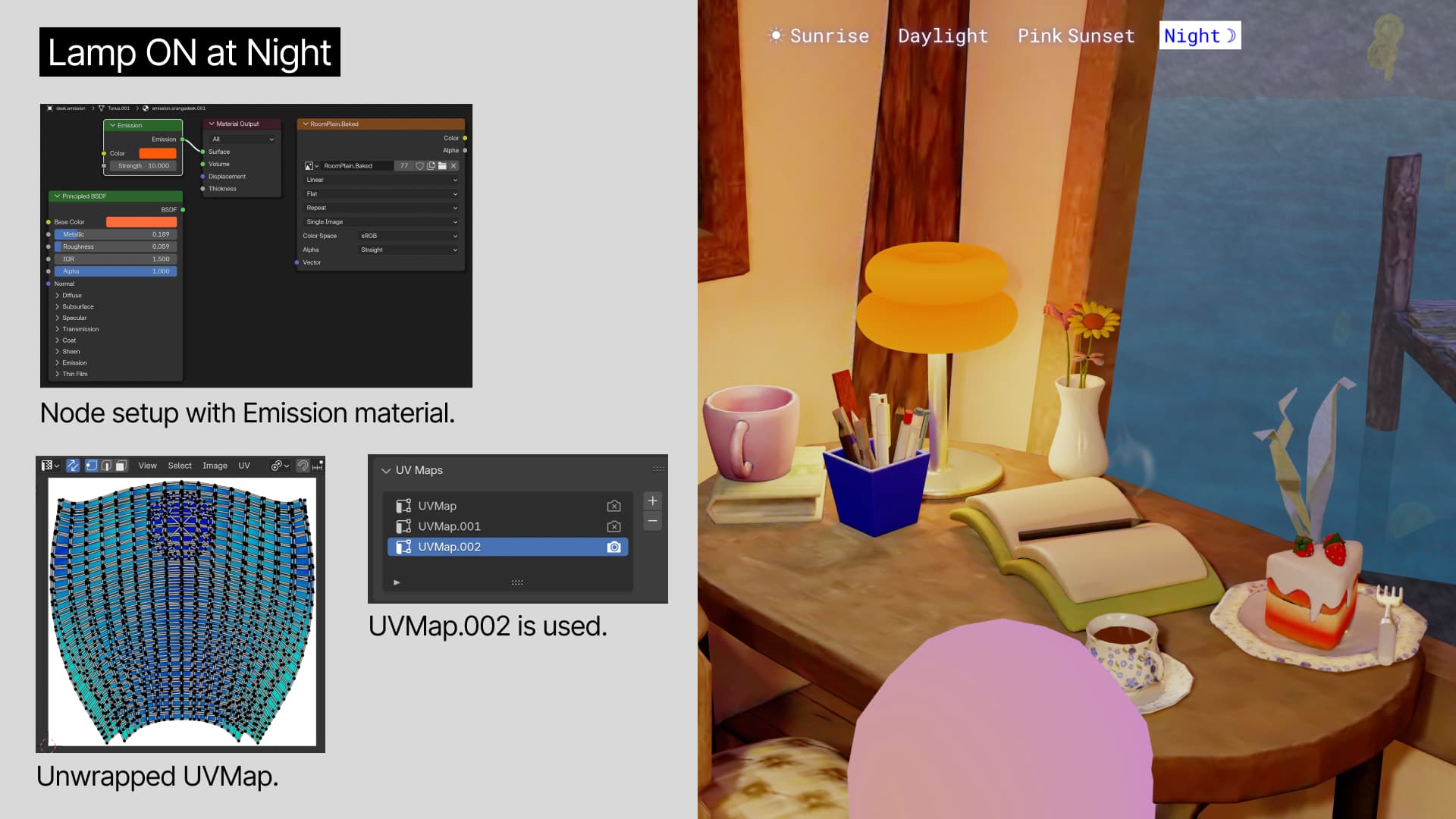Select UV edge selection mode icon
The width and height of the screenshot is (1456, 819).
(x=106, y=466)
